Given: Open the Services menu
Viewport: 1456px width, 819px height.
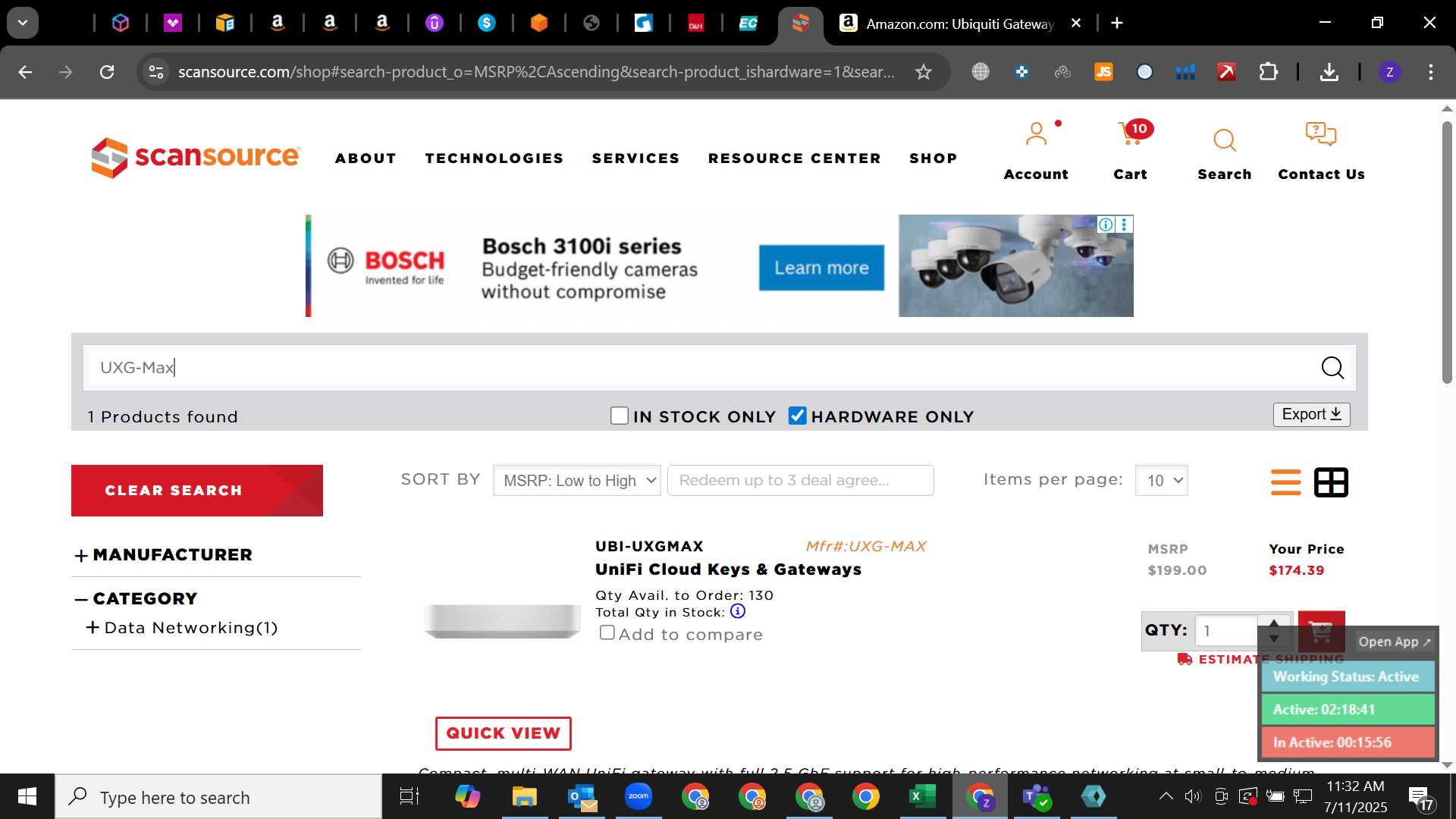Looking at the screenshot, I should tap(635, 158).
